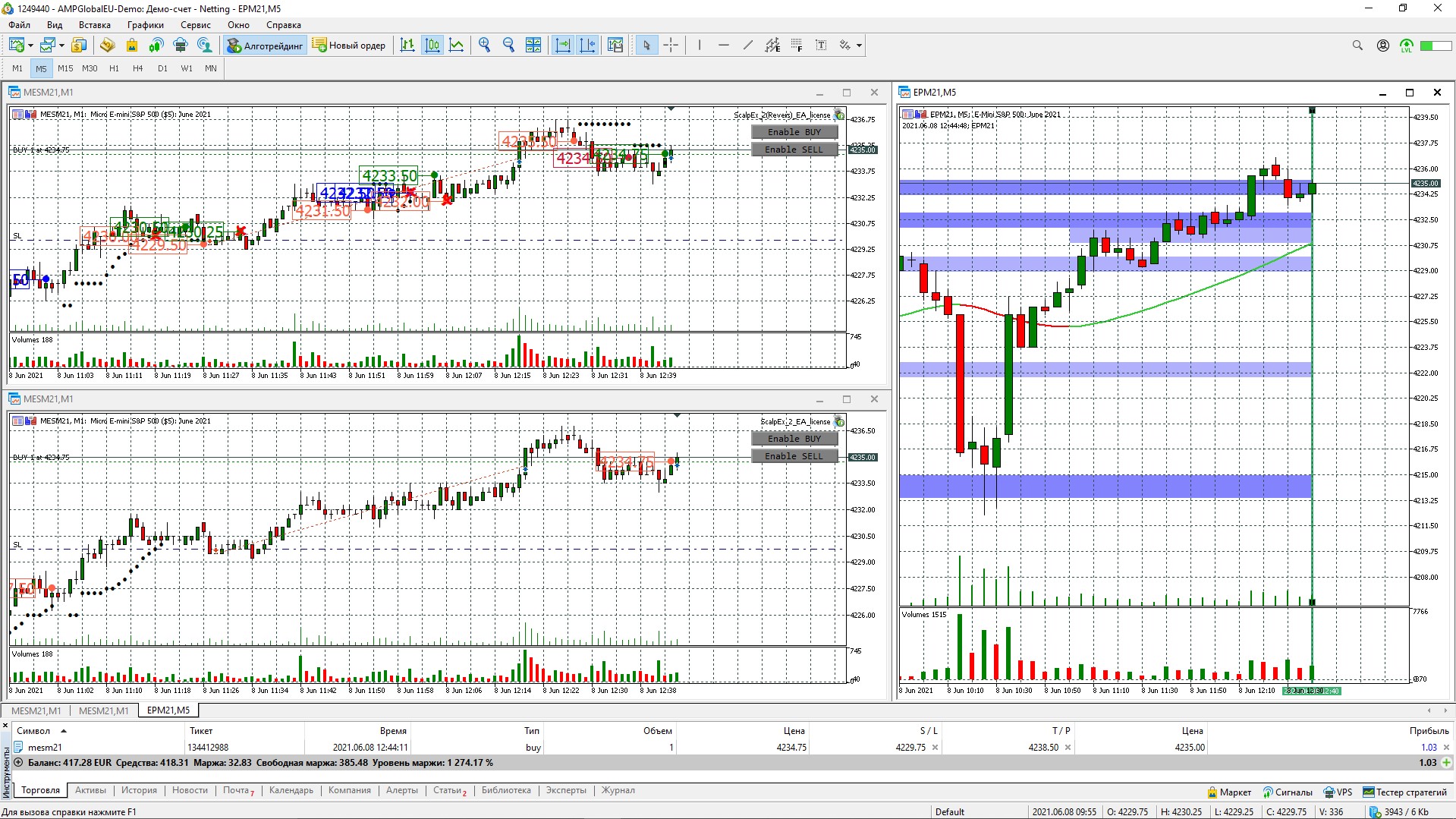The height and width of the screenshot is (819, 1456).
Task: Open chart templates save icon
Action: pyautogui.click(x=615, y=46)
